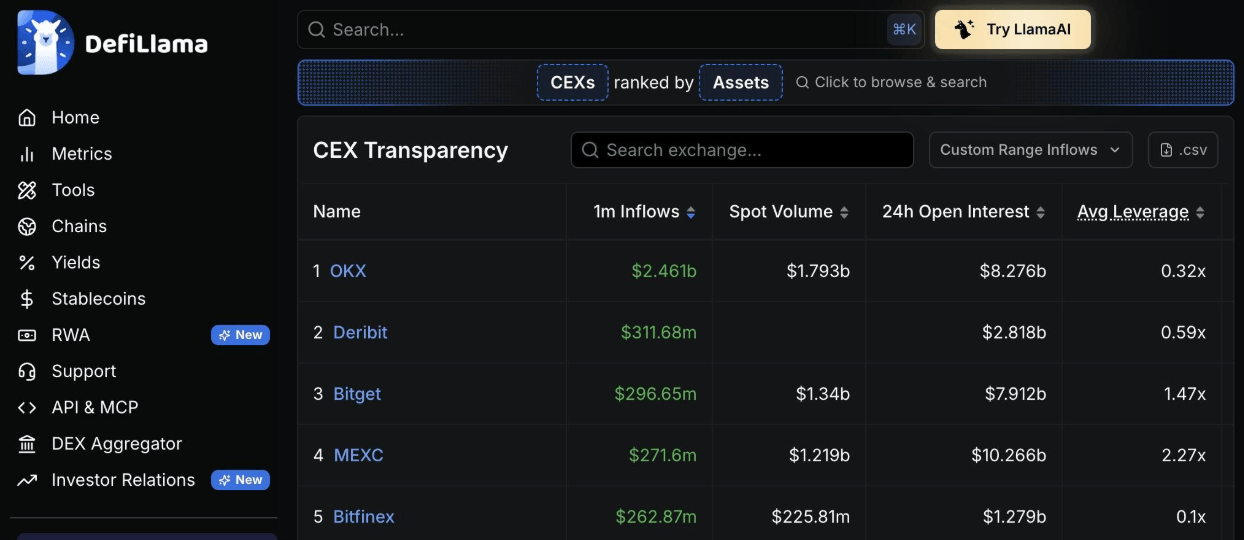Sort table by Spot Volume arrows
Screen dimensions: 1244x540
pyautogui.click(x=844, y=212)
